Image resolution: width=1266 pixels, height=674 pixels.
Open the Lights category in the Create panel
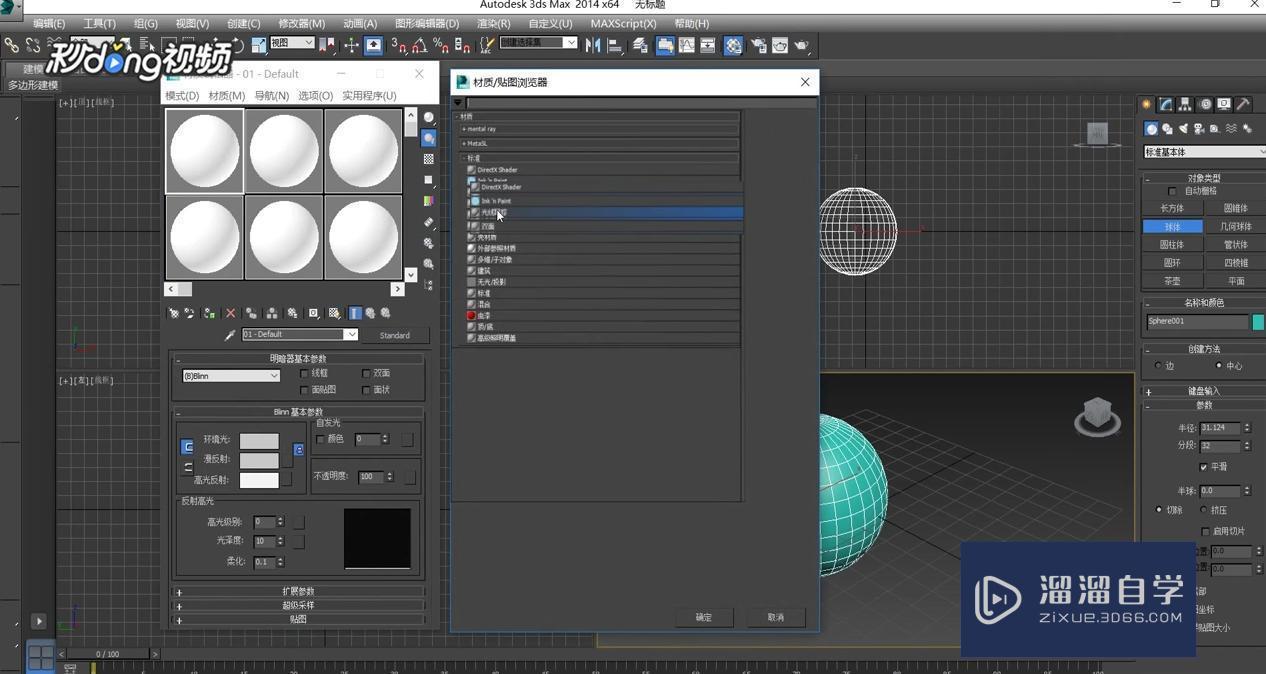[1183, 129]
